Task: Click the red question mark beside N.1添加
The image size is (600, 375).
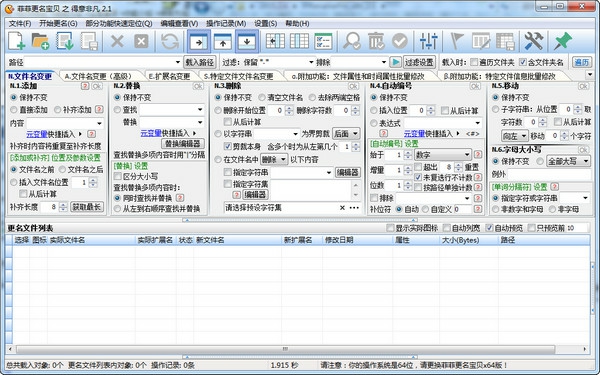Action: pyautogui.click(x=85, y=86)
